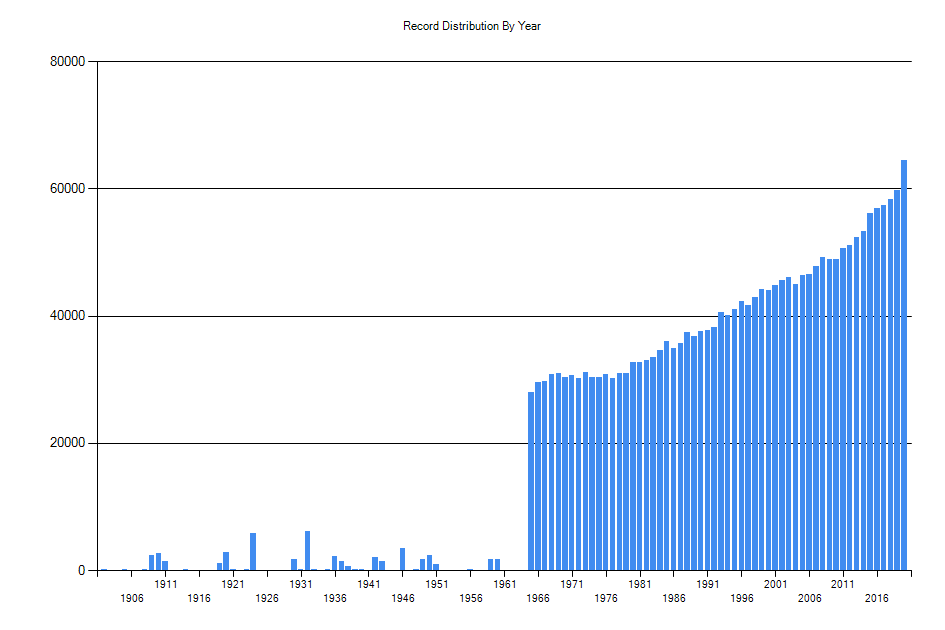Select the first tall bar left of 1966
945x630 pixels.
click(x=531, y=481)
